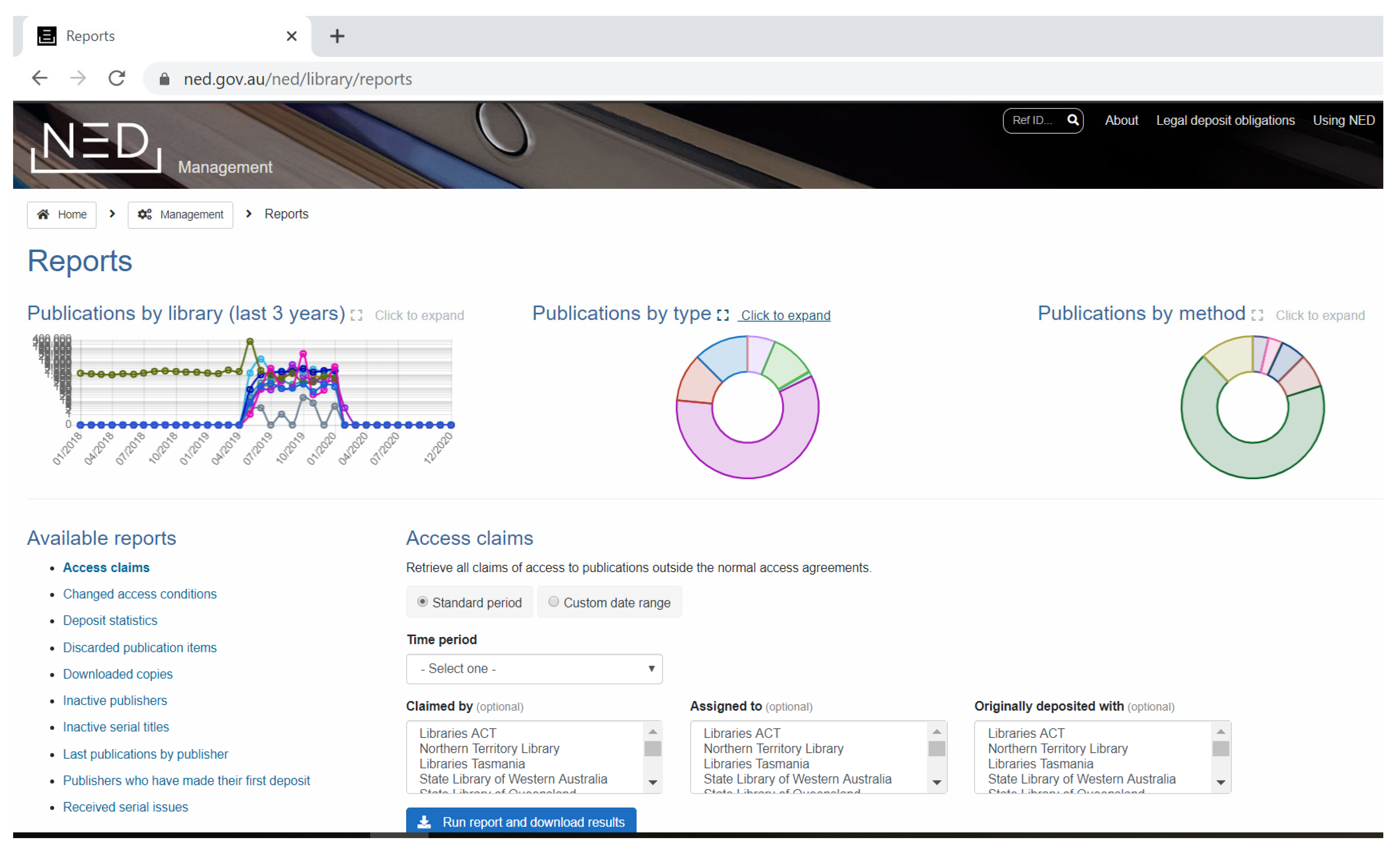1400x856 pixels.
Task: Click the browser back arrow
Action: [39, 78]
